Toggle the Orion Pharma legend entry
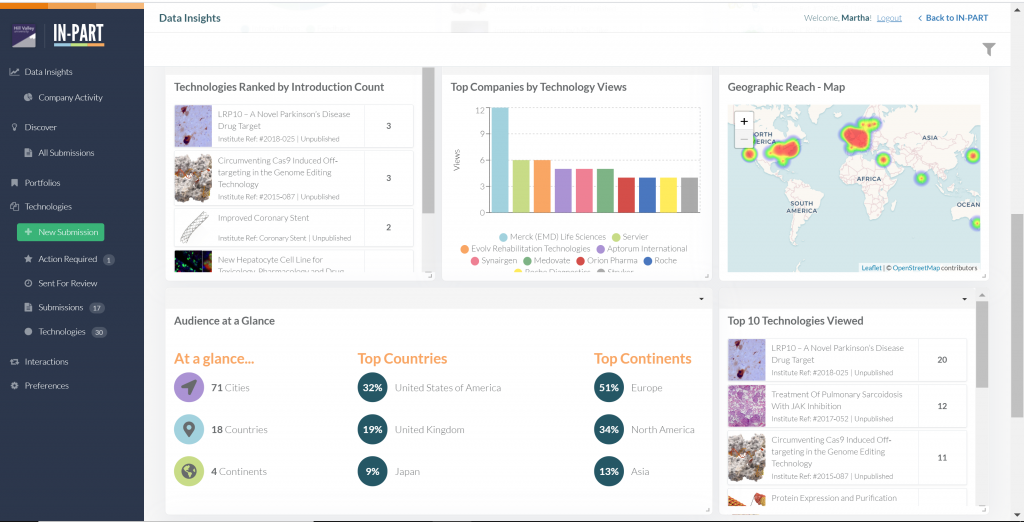Screen dimensions: 1024x522 point(607,261)
